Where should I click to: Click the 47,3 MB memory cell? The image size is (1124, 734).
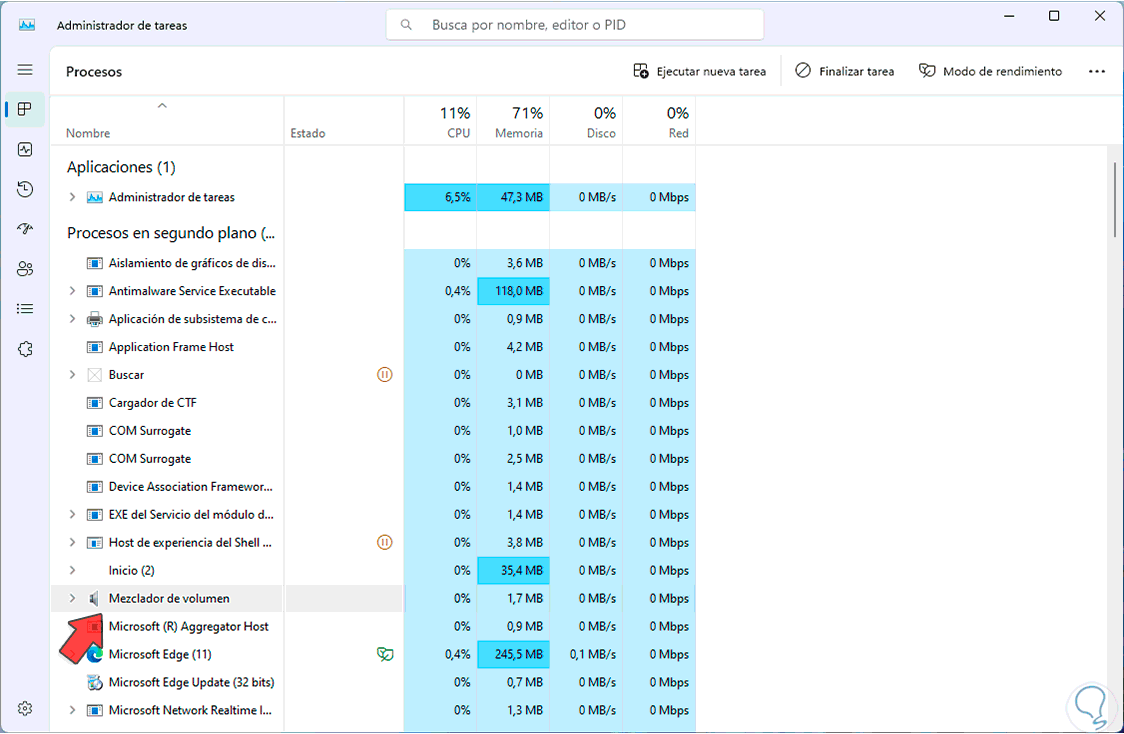click(513, 197)
